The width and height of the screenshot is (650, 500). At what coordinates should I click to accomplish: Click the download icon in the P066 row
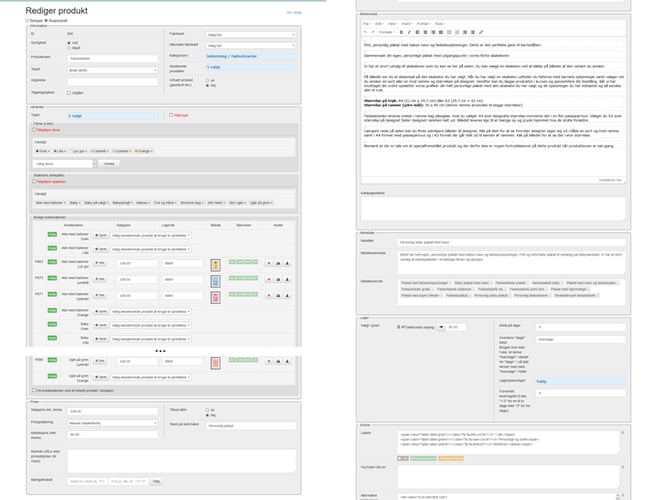pos(287,360)
